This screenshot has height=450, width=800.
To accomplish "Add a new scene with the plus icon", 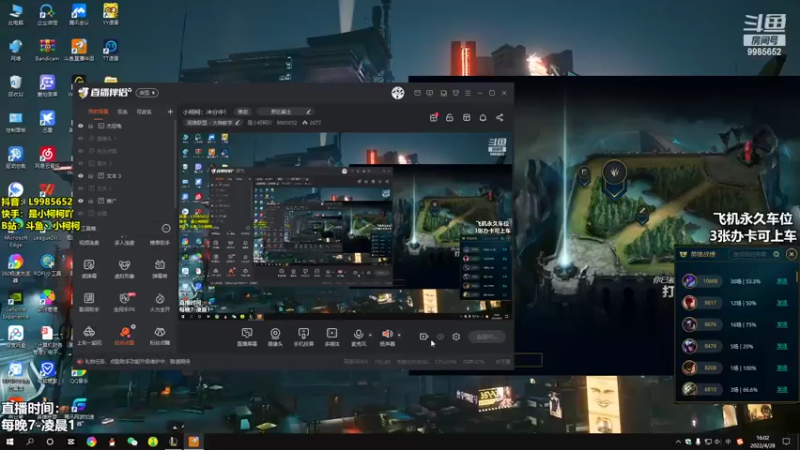I will coord(170,112).
